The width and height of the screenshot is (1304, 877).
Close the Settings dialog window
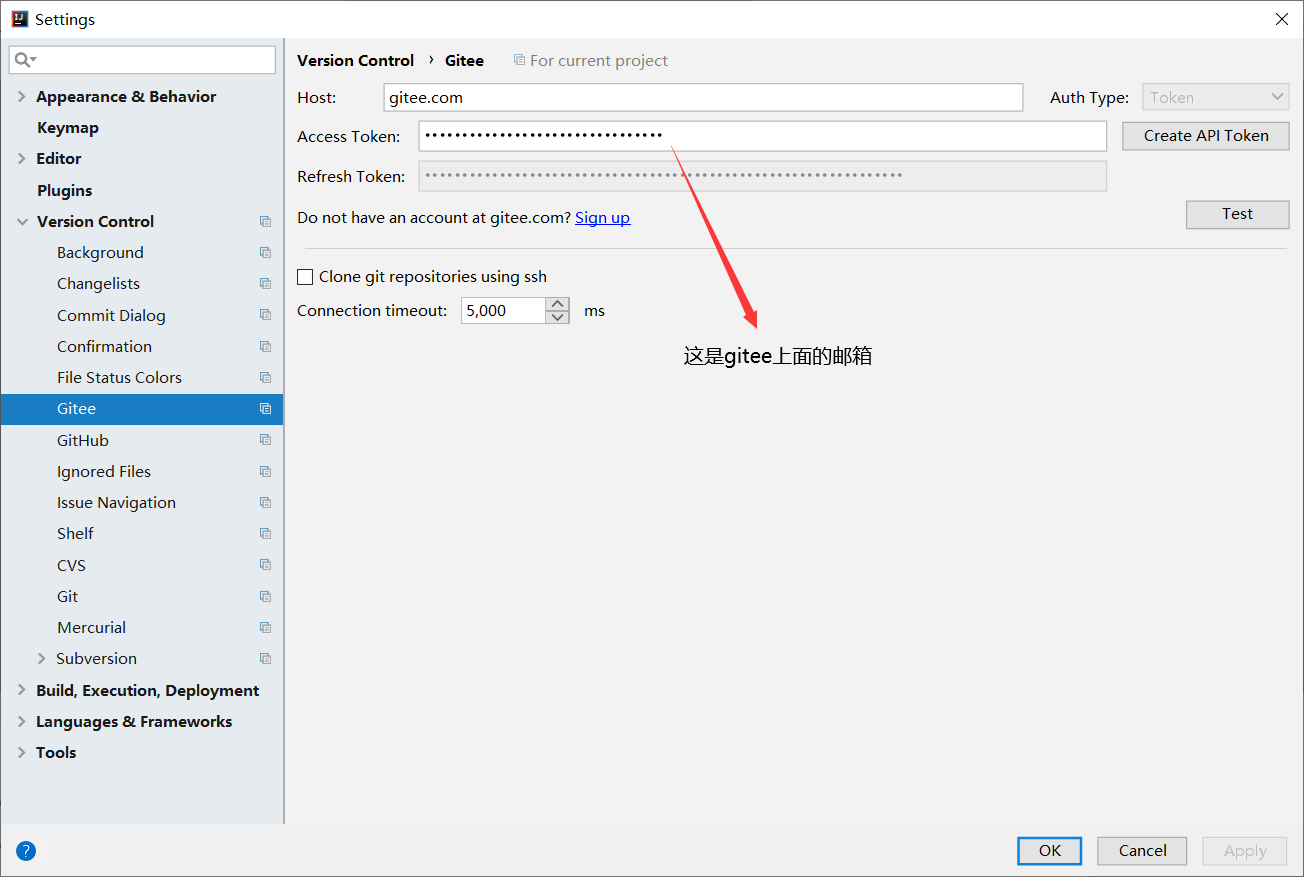[1282, 19]
